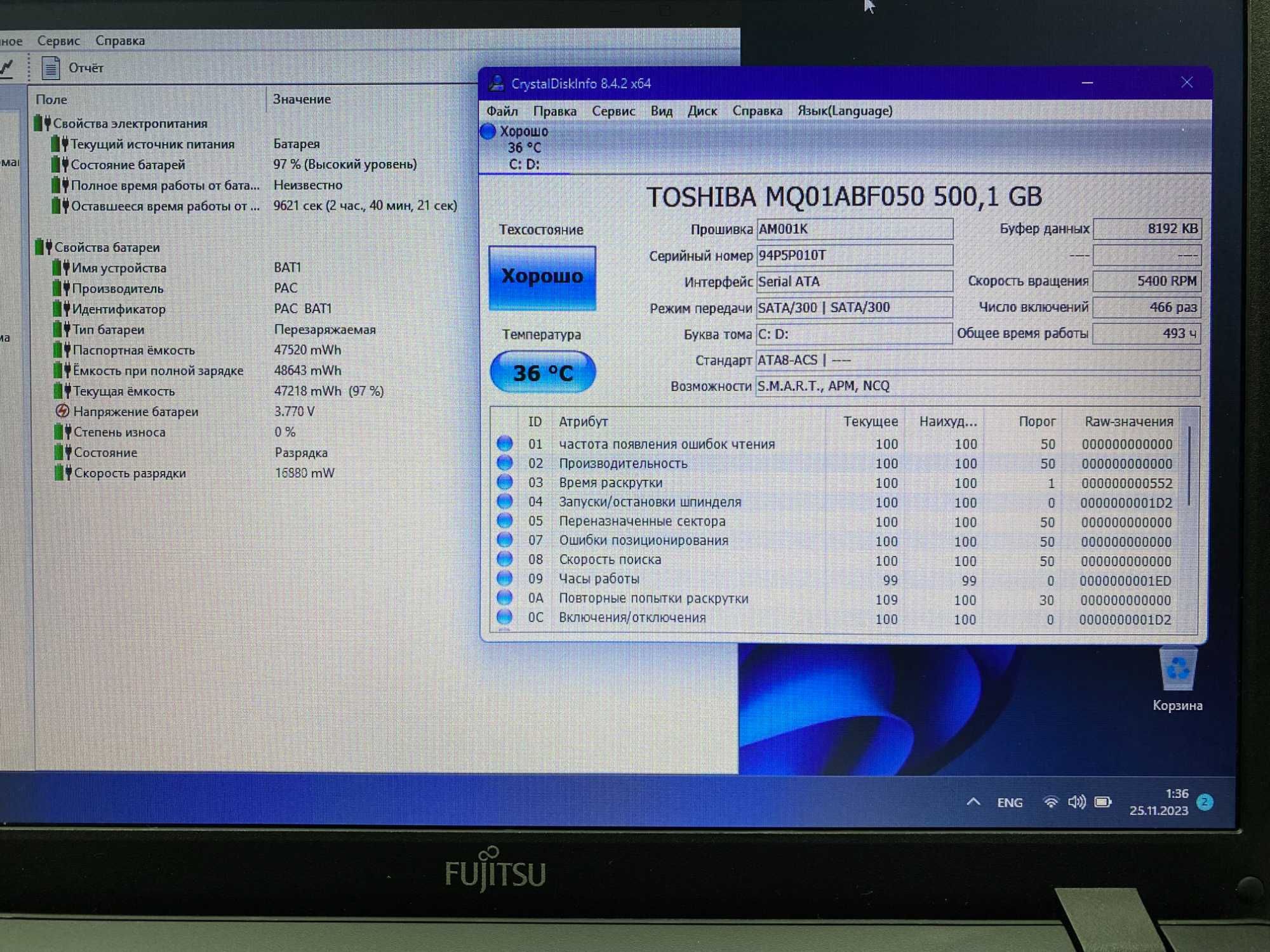Click status dot for 02 Производительность

[505, 463]
